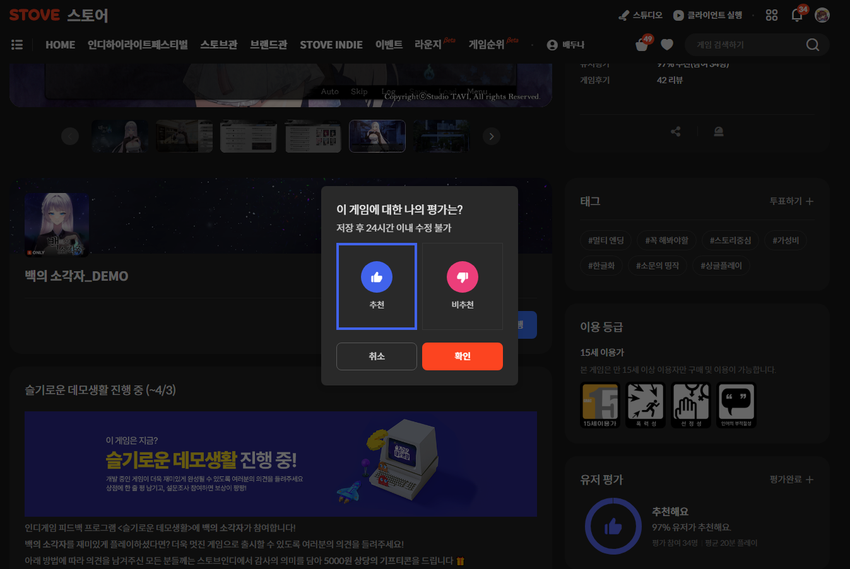Open 인디하이라이트페스티벌 menu

click(x=138, y=45)
